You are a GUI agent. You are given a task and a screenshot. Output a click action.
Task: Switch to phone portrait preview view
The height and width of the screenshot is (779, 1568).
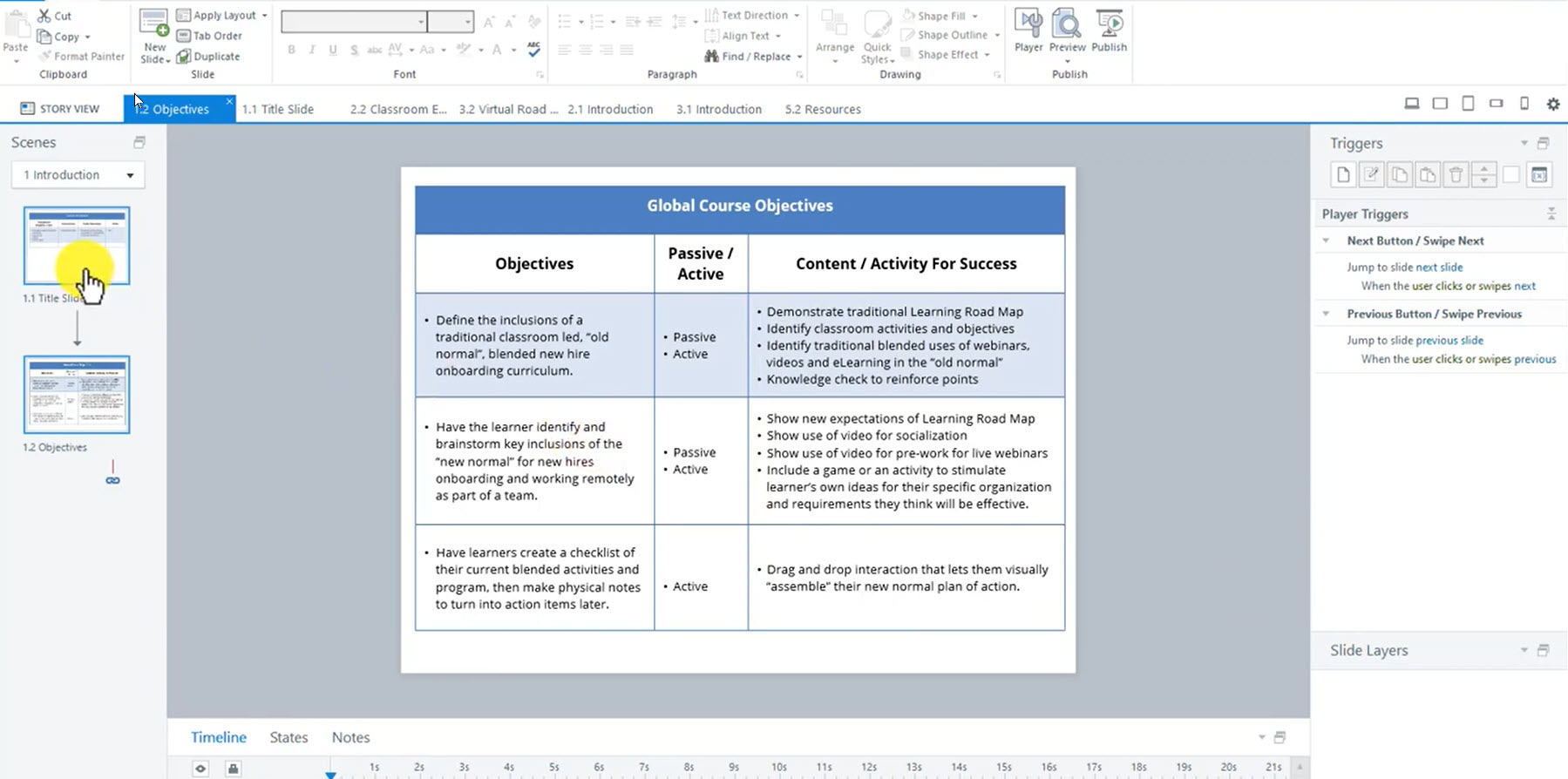(x=1524, y=104)
